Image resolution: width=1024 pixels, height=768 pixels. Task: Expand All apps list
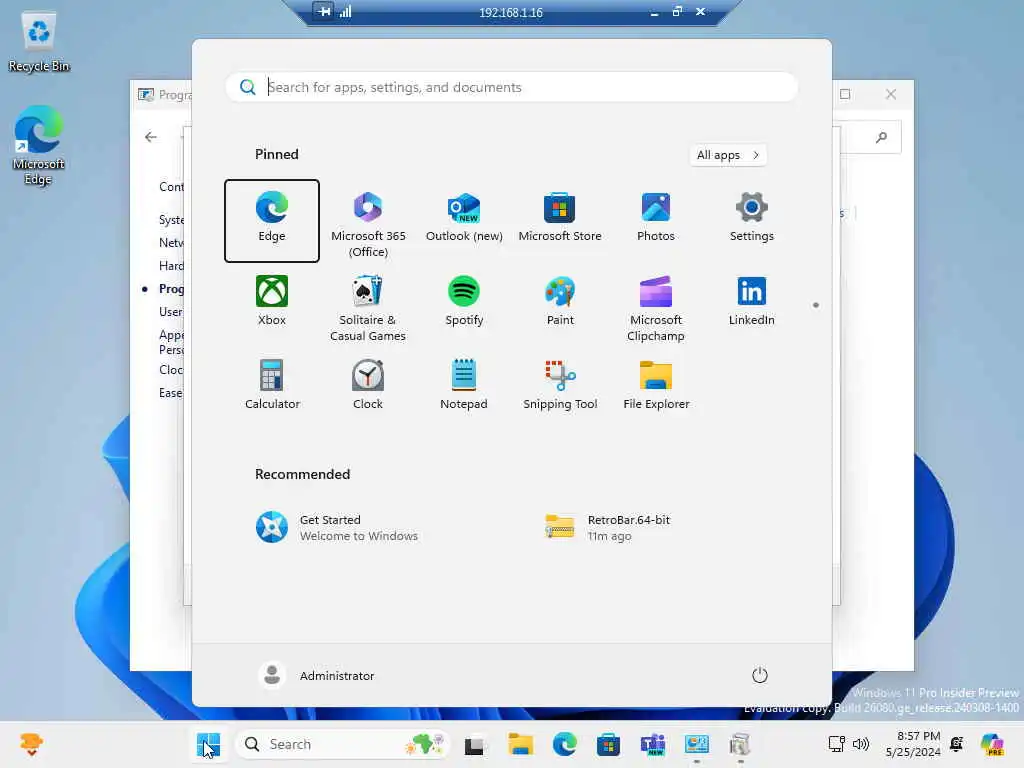[x=728, y=155]
